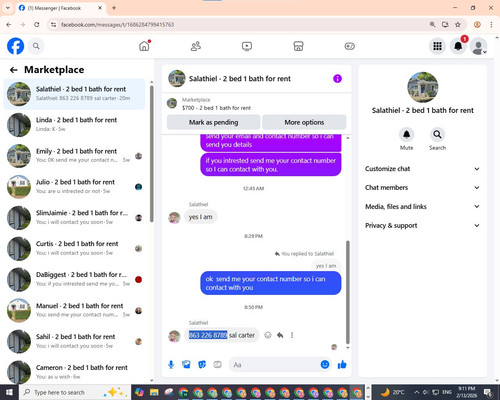Open a new Chrome tab

click(x=114, y=8)
